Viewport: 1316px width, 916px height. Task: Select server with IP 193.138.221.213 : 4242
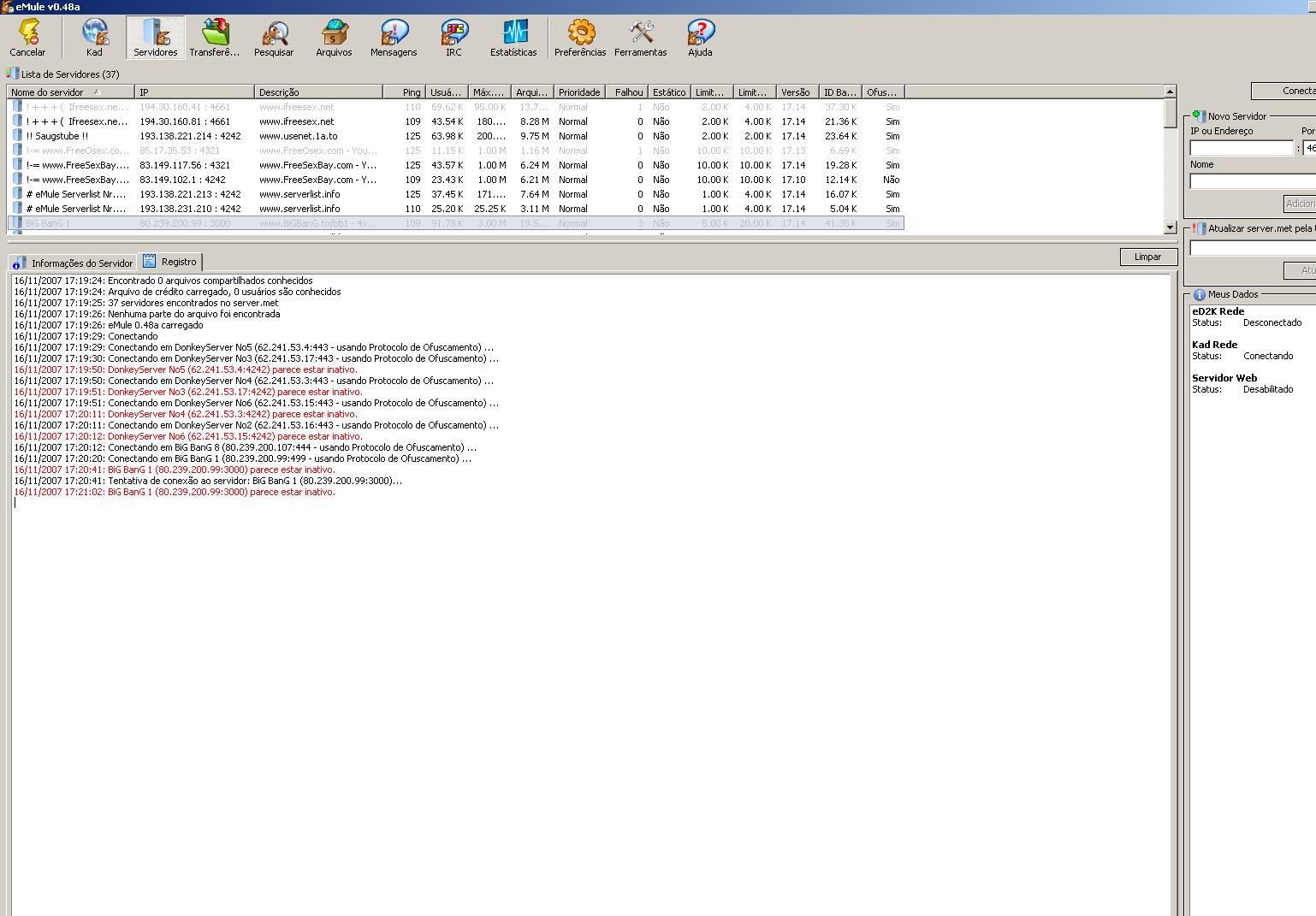coord(455,194)
